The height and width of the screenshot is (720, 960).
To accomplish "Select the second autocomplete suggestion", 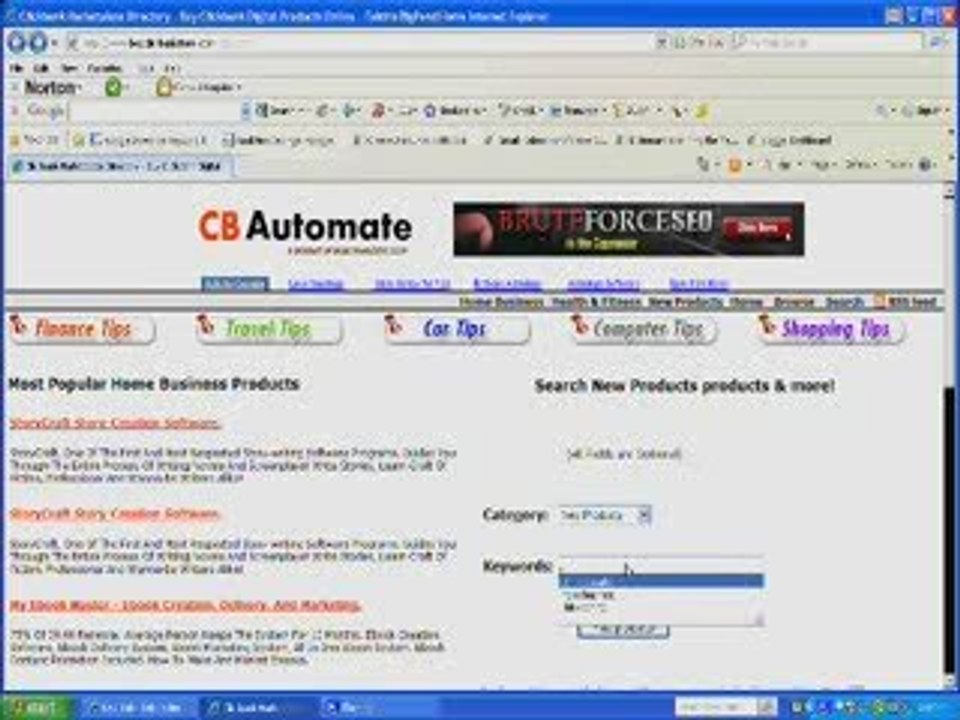I will tap(661, 594).
